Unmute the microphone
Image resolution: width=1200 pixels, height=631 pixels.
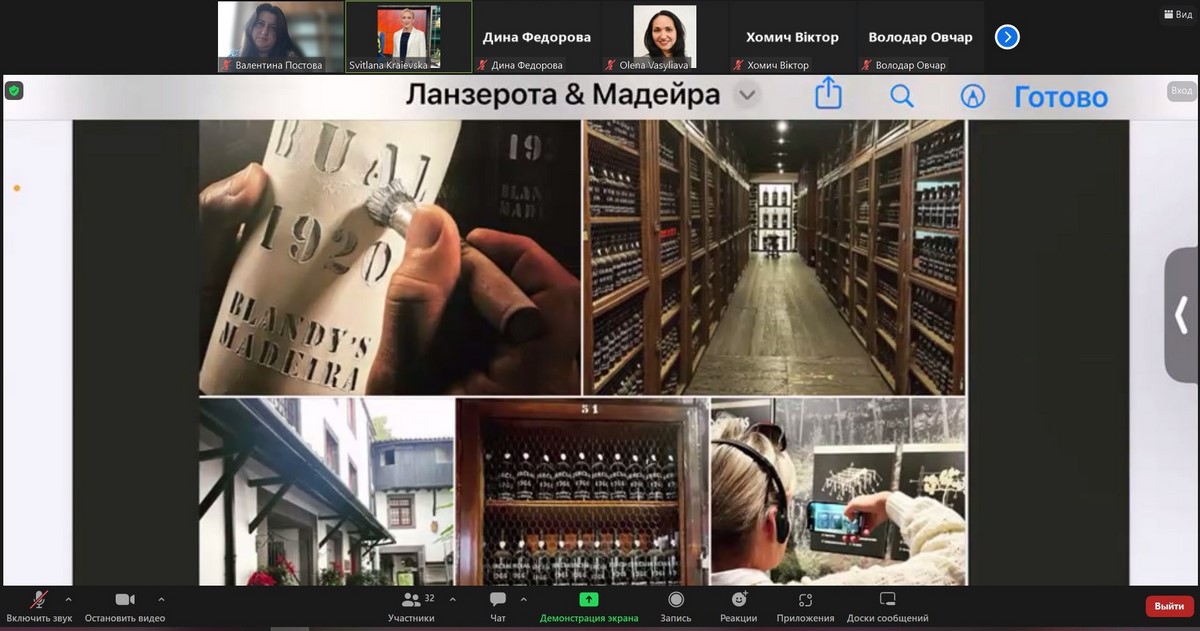coord(40,606)
